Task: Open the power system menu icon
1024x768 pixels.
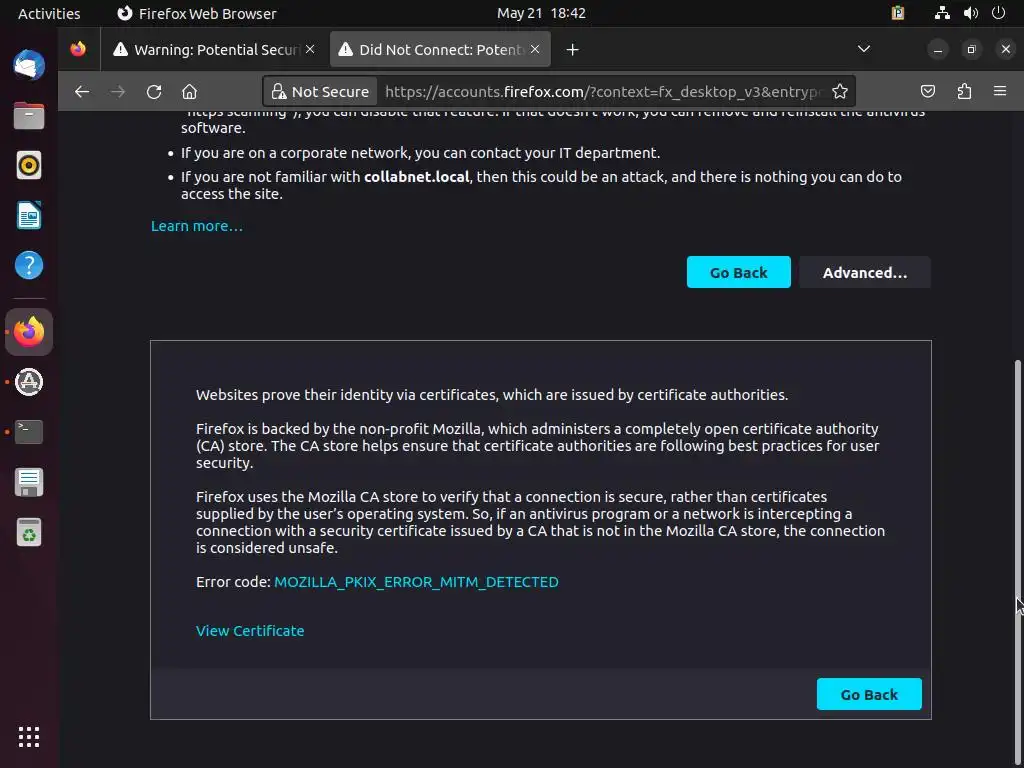Action: (998, 13)
